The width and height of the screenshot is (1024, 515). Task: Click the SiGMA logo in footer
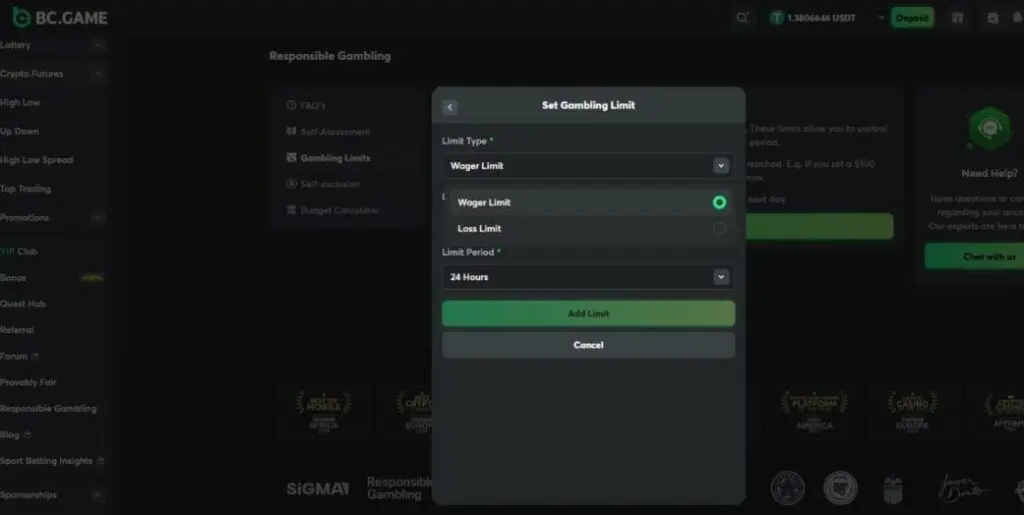[x=317, y=488]
